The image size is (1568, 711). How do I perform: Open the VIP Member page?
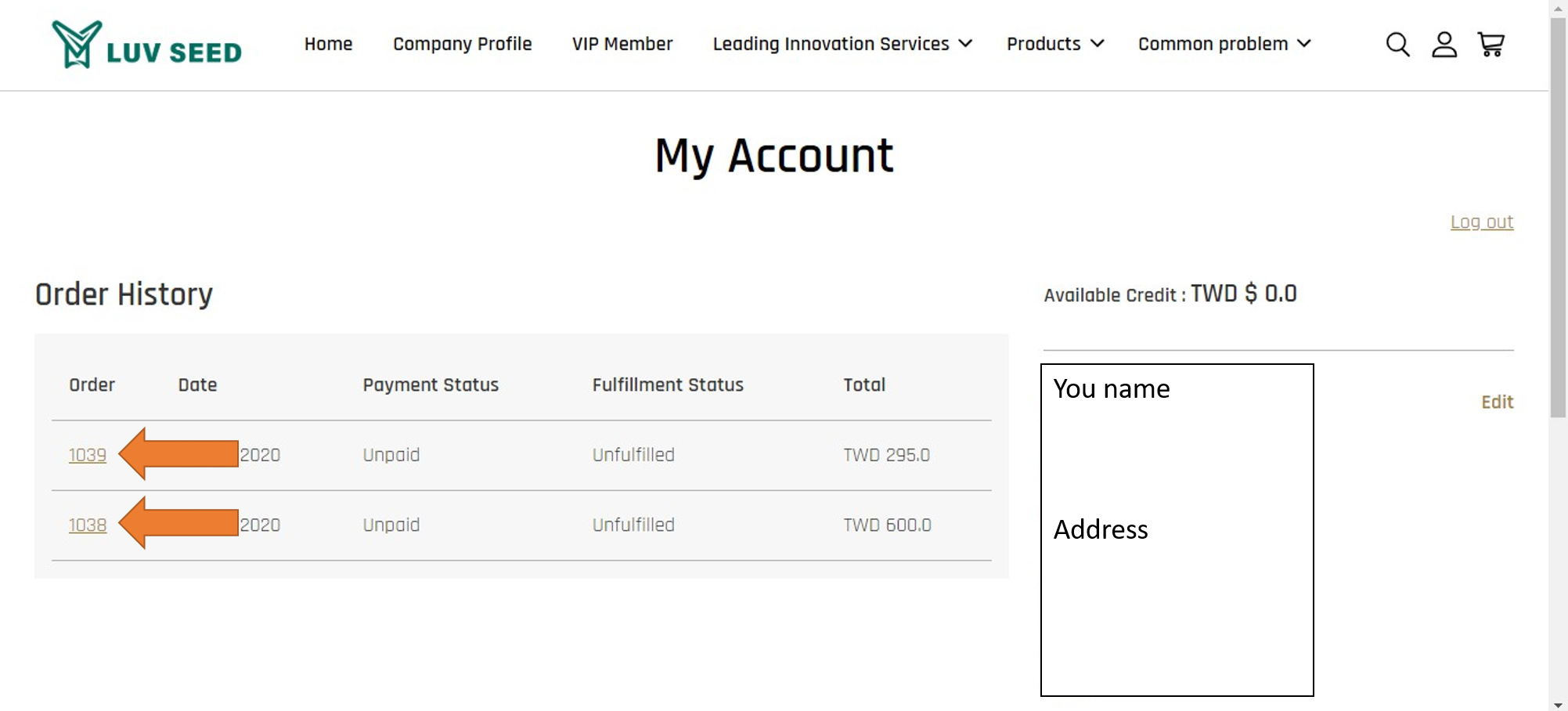(x=622, y=44)
